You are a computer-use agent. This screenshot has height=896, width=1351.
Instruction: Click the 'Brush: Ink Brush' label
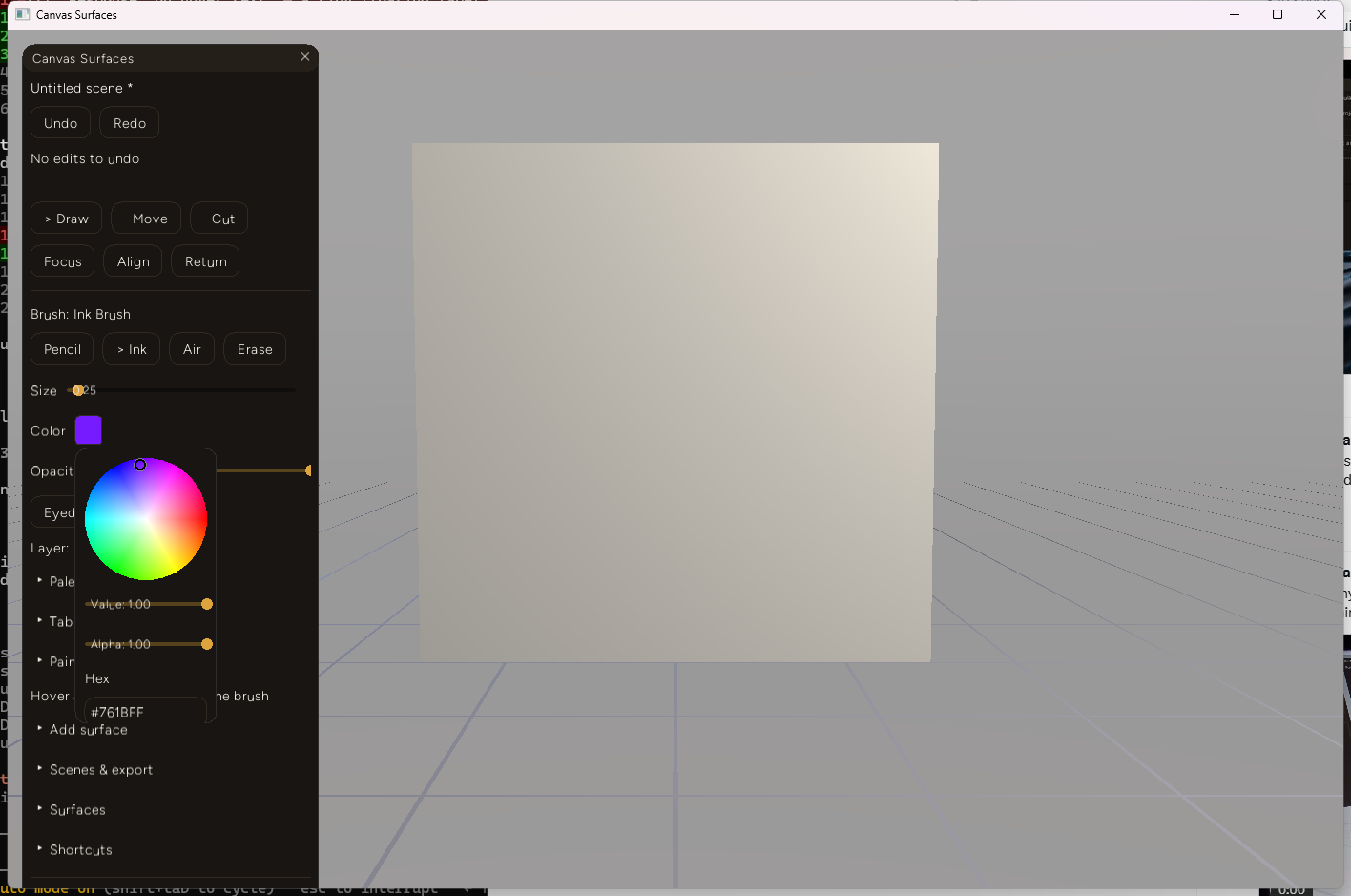80,314
